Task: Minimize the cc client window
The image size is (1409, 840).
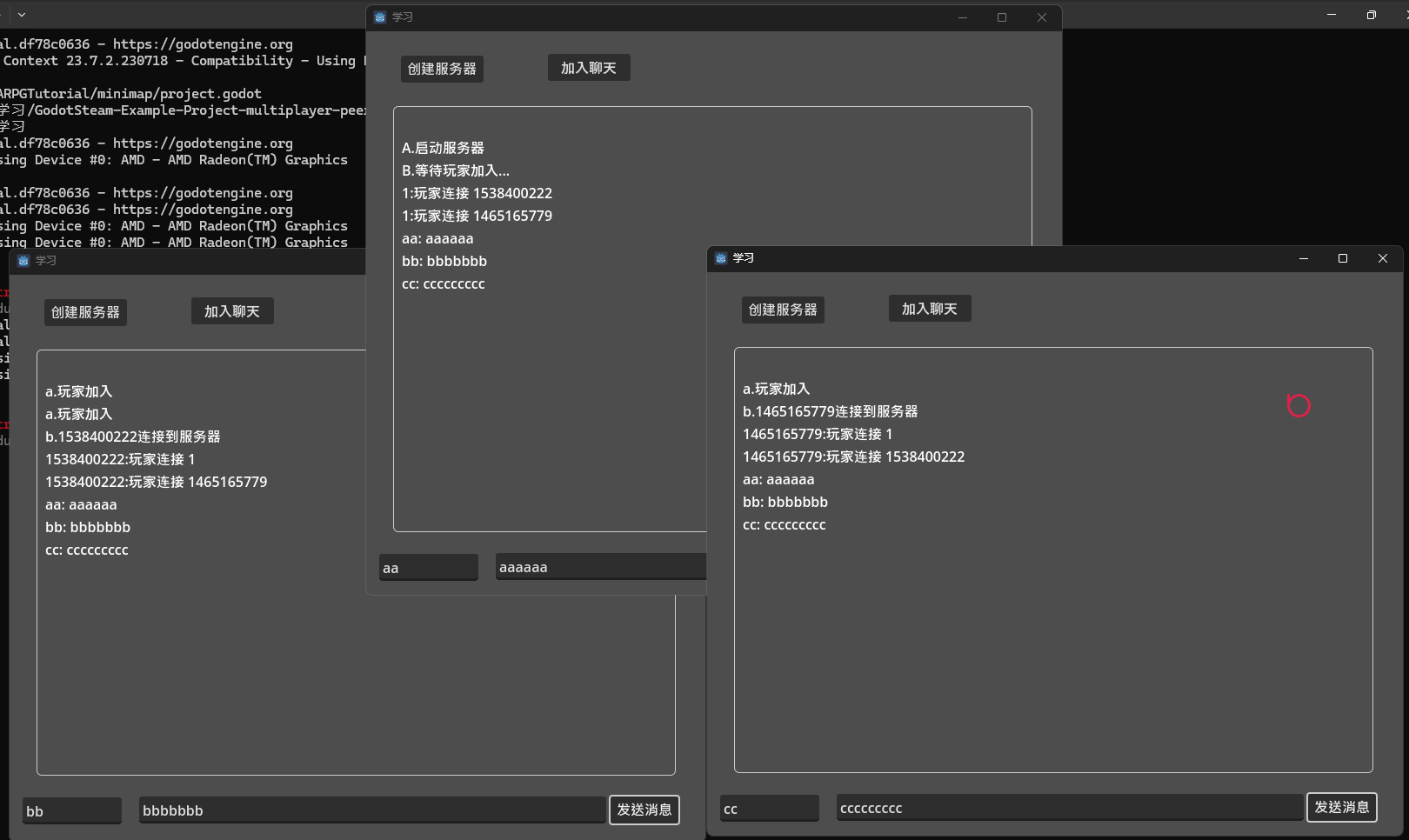Action: tap(1304, 258)
